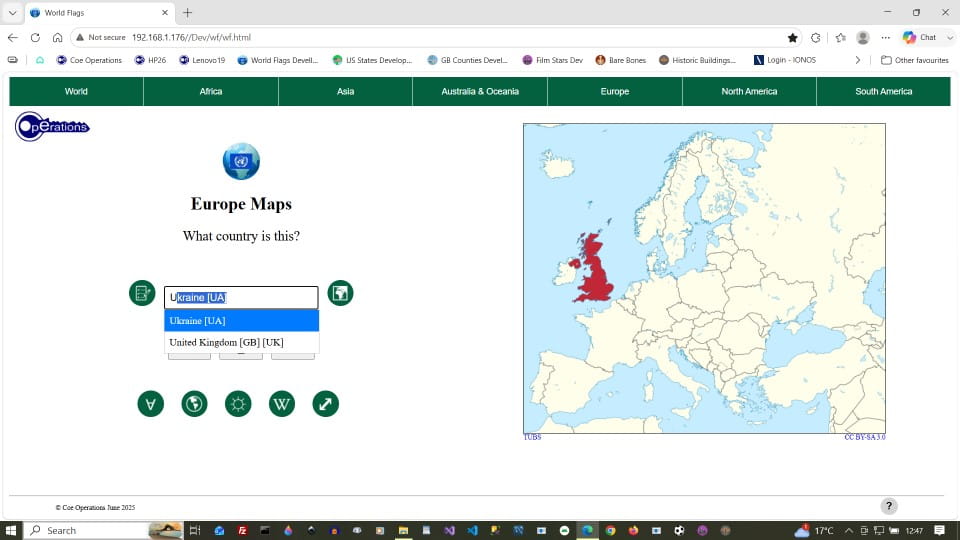
Task: Open the Bare Bones bookmark
Action: point(621,60)
